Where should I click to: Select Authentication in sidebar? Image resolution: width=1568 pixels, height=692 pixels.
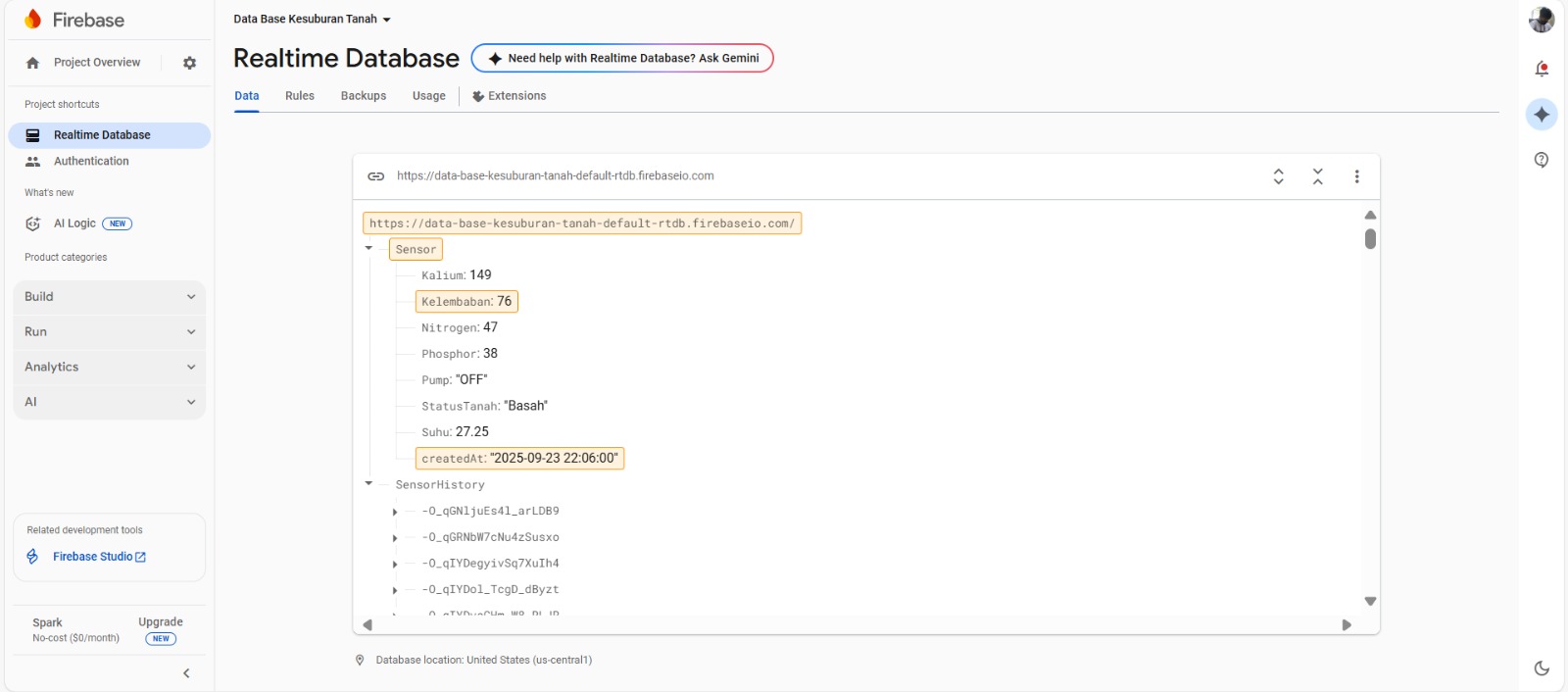pyautogui.click(x=91, y=162)
